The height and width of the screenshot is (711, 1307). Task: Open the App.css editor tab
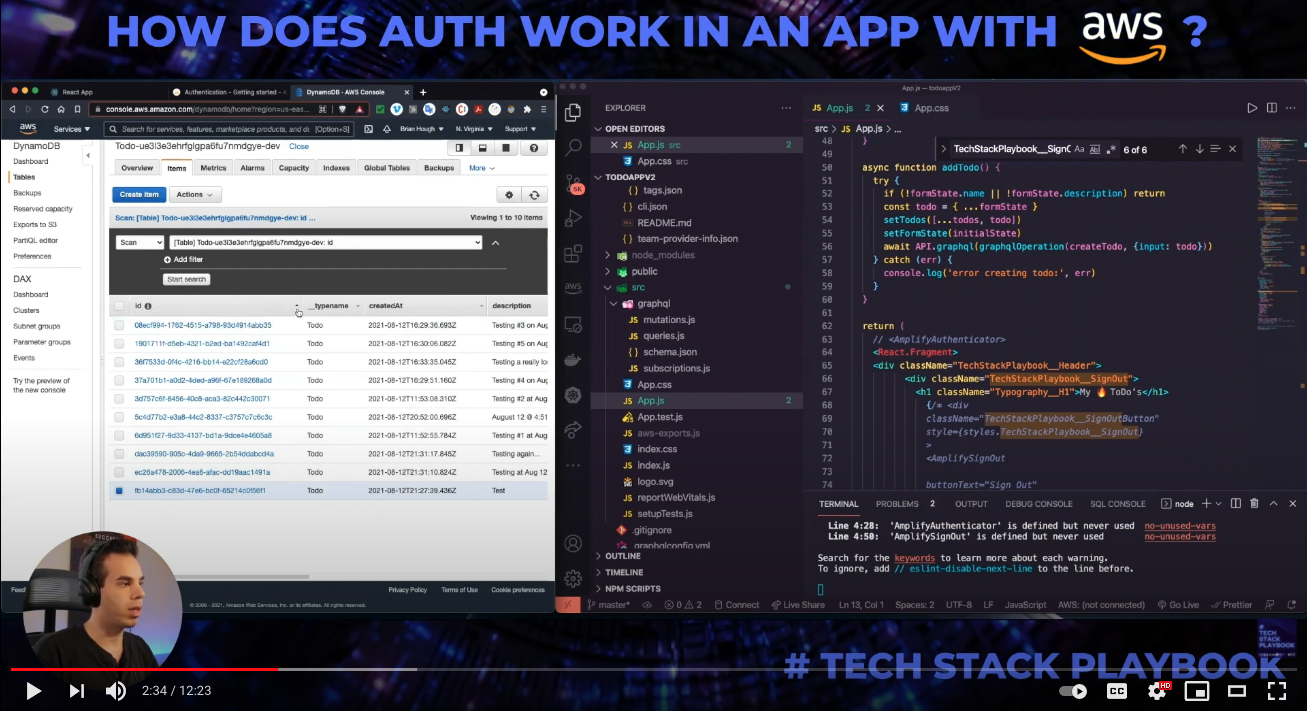coord(930,108)
